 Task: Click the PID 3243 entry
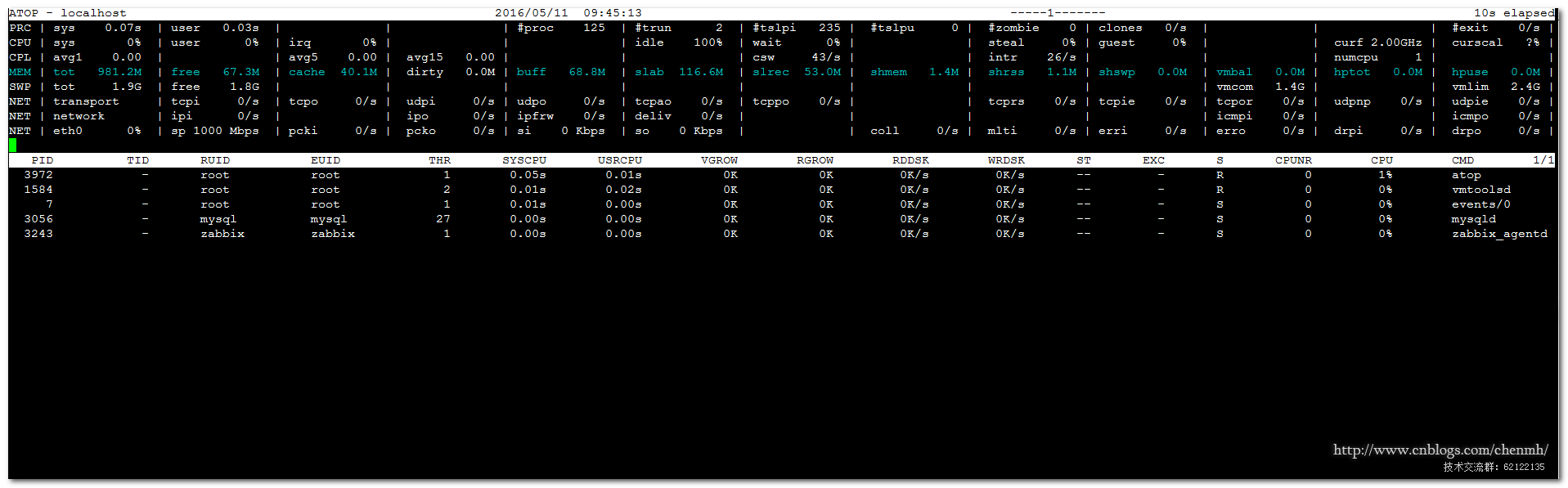38,234
